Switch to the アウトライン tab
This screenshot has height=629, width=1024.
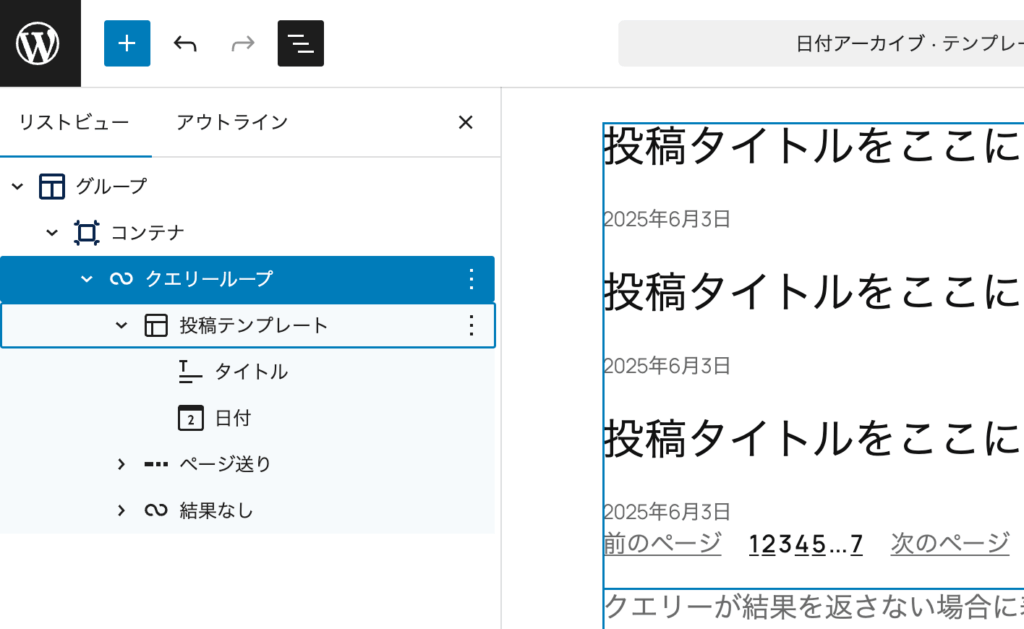coord(232,122)
